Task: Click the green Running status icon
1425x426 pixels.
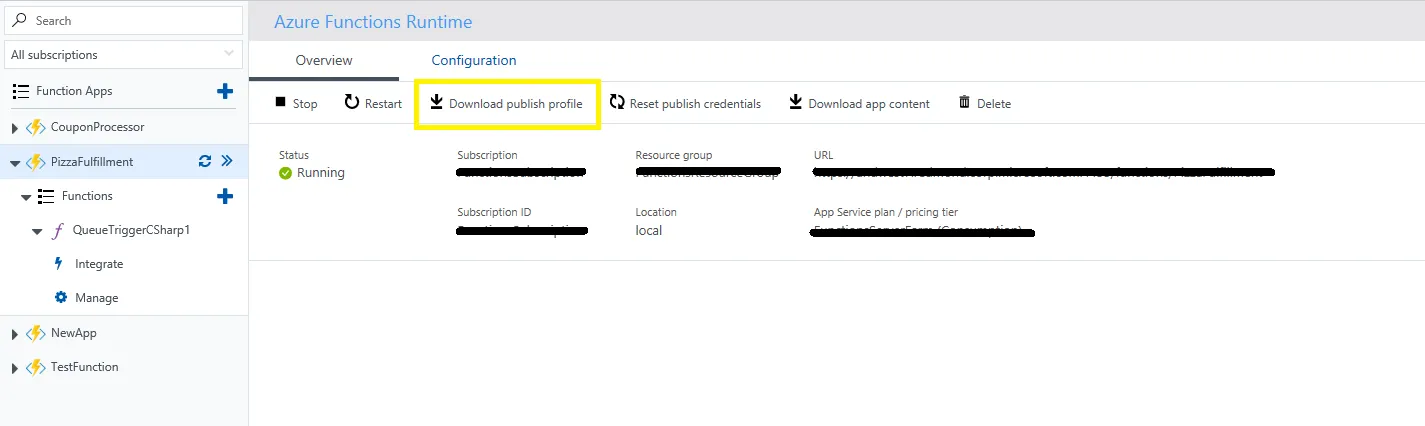Action: tap(286, 173)
